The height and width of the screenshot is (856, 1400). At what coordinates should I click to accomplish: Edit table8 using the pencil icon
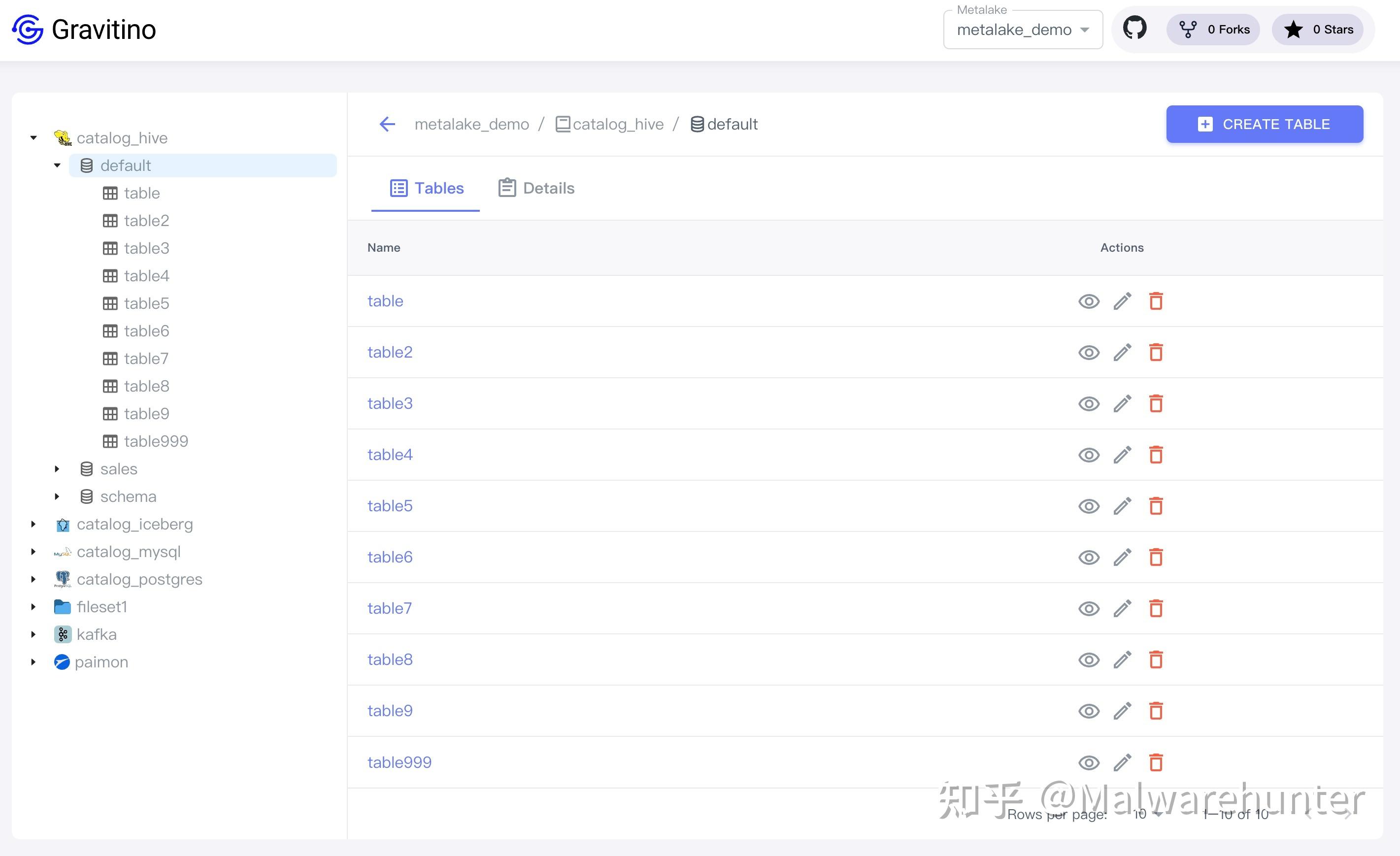tap(1122, 659)
